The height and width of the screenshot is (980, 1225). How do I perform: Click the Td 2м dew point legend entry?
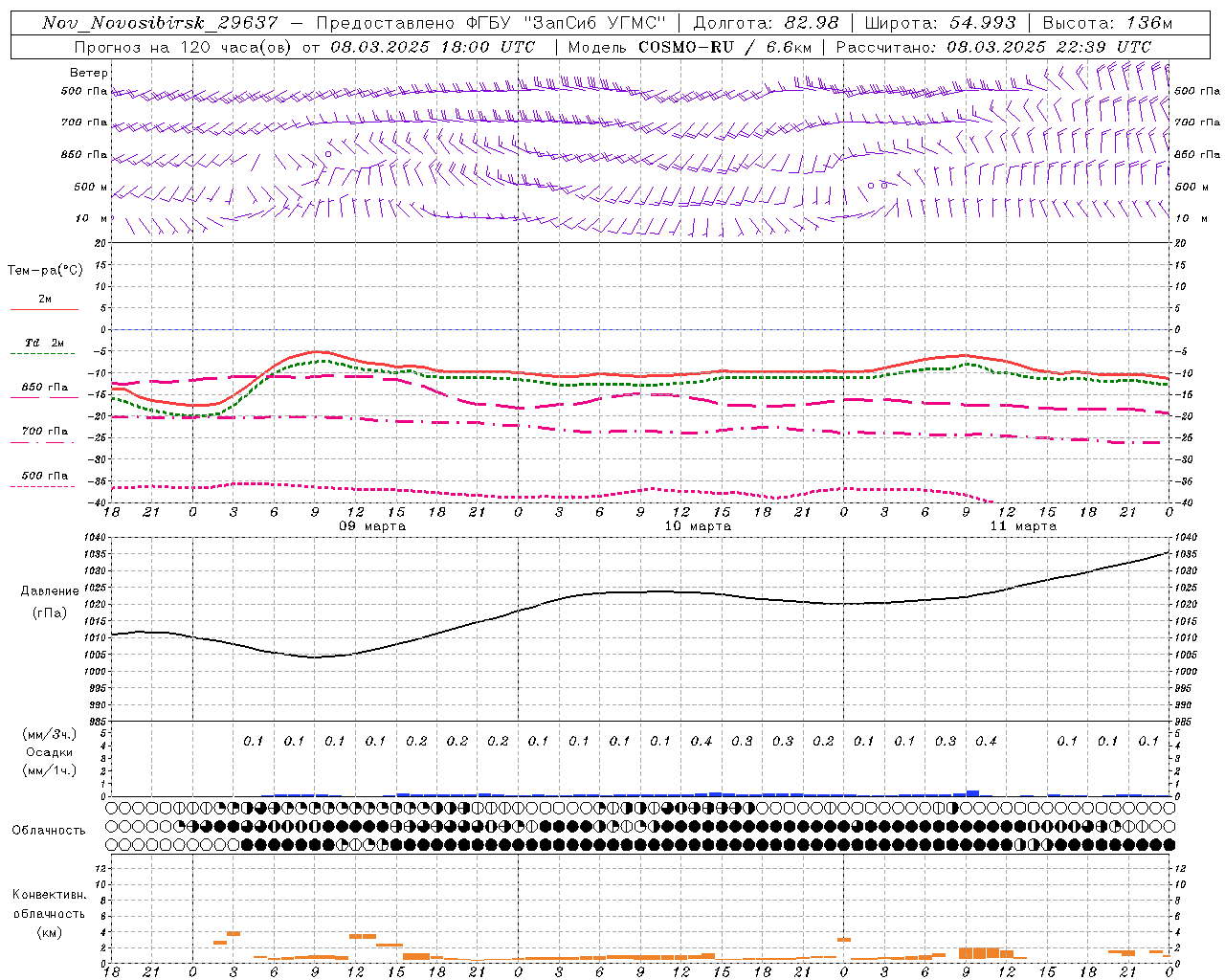coord(45,343)
